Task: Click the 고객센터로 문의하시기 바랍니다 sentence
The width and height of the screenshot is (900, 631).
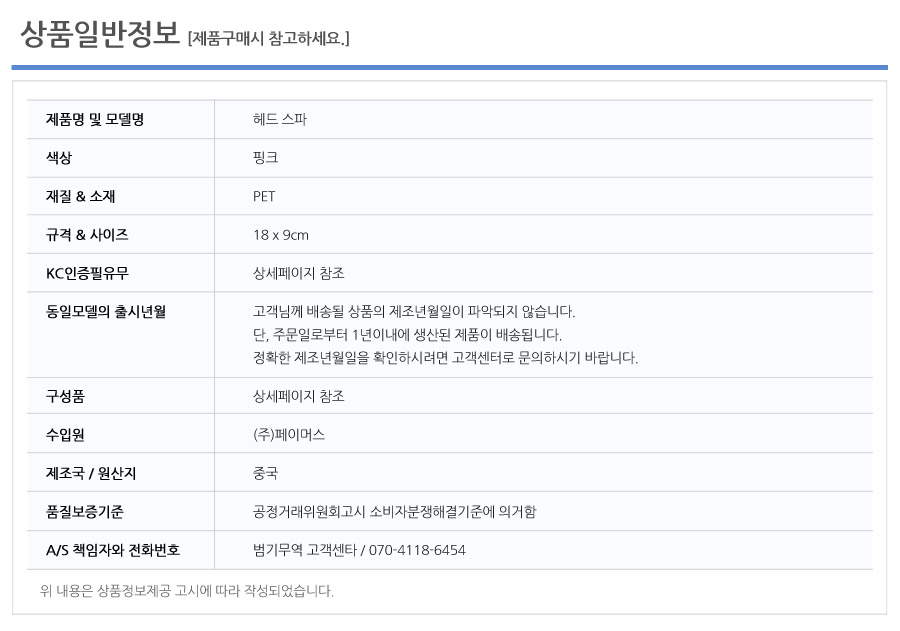Action: click(445, 358)
